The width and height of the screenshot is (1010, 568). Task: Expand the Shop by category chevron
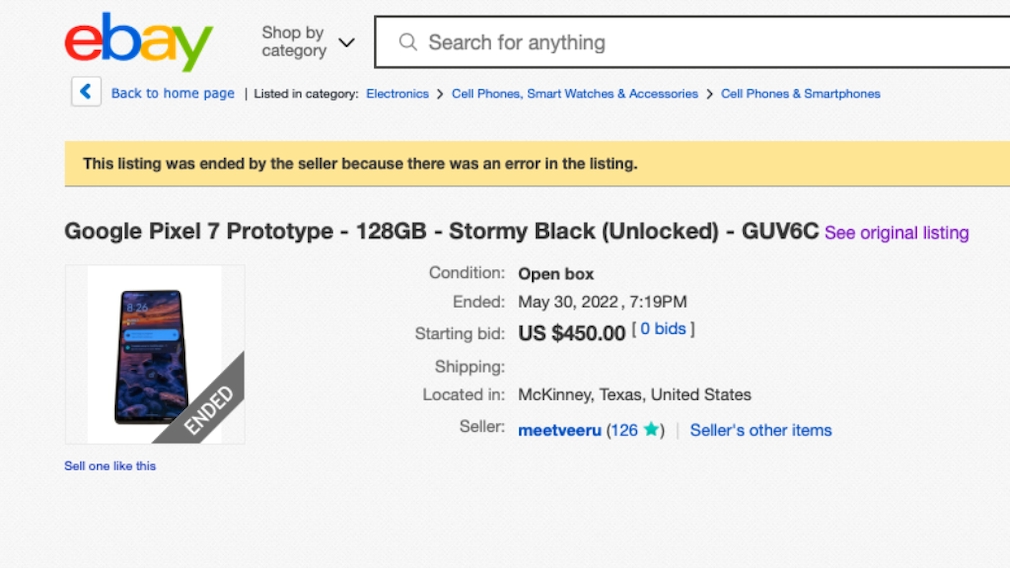point(347,43)
